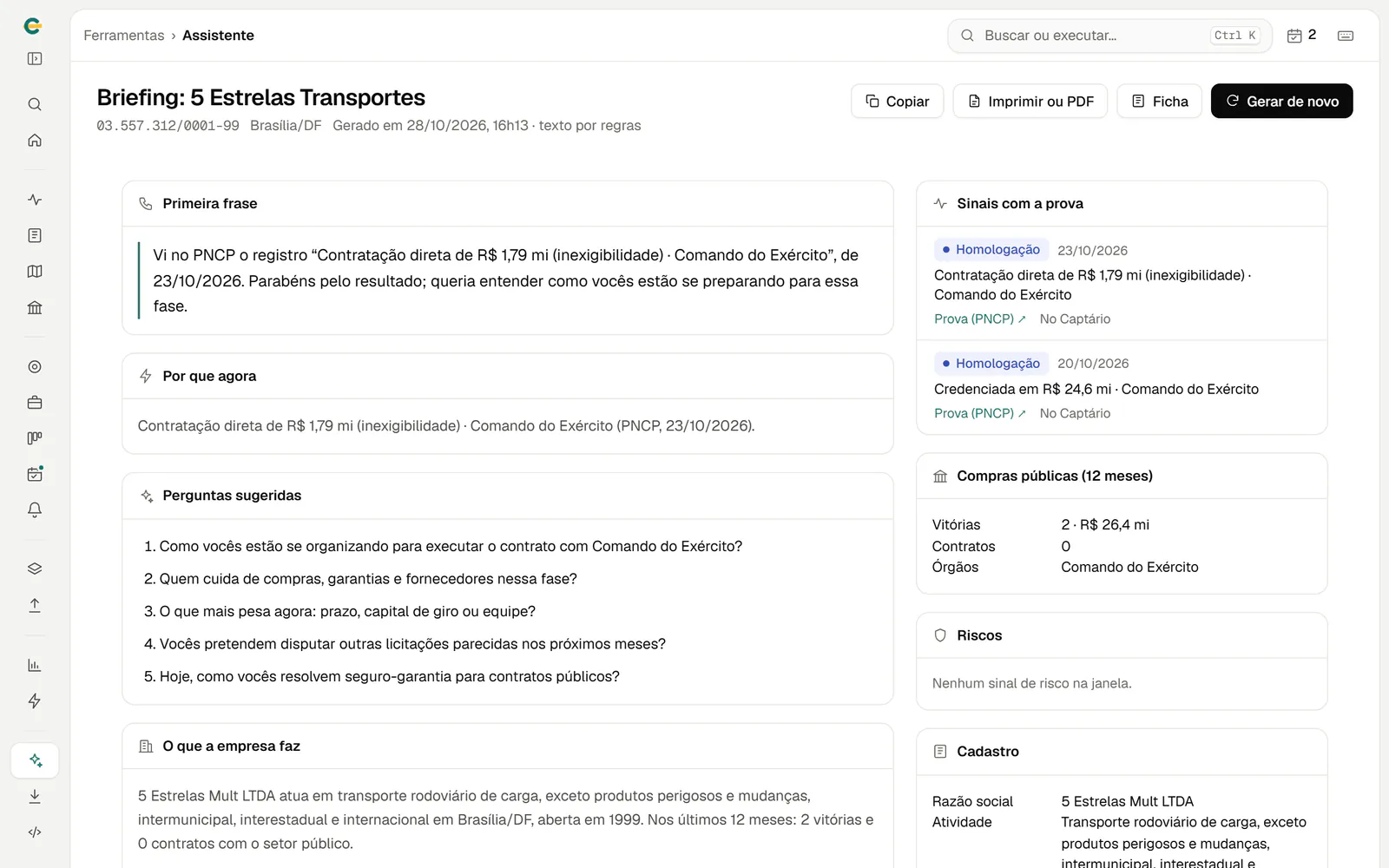Viewport: 1389px width, 868px height.
Task: Open the Ficha button
Action: [x=1159, y=102]
